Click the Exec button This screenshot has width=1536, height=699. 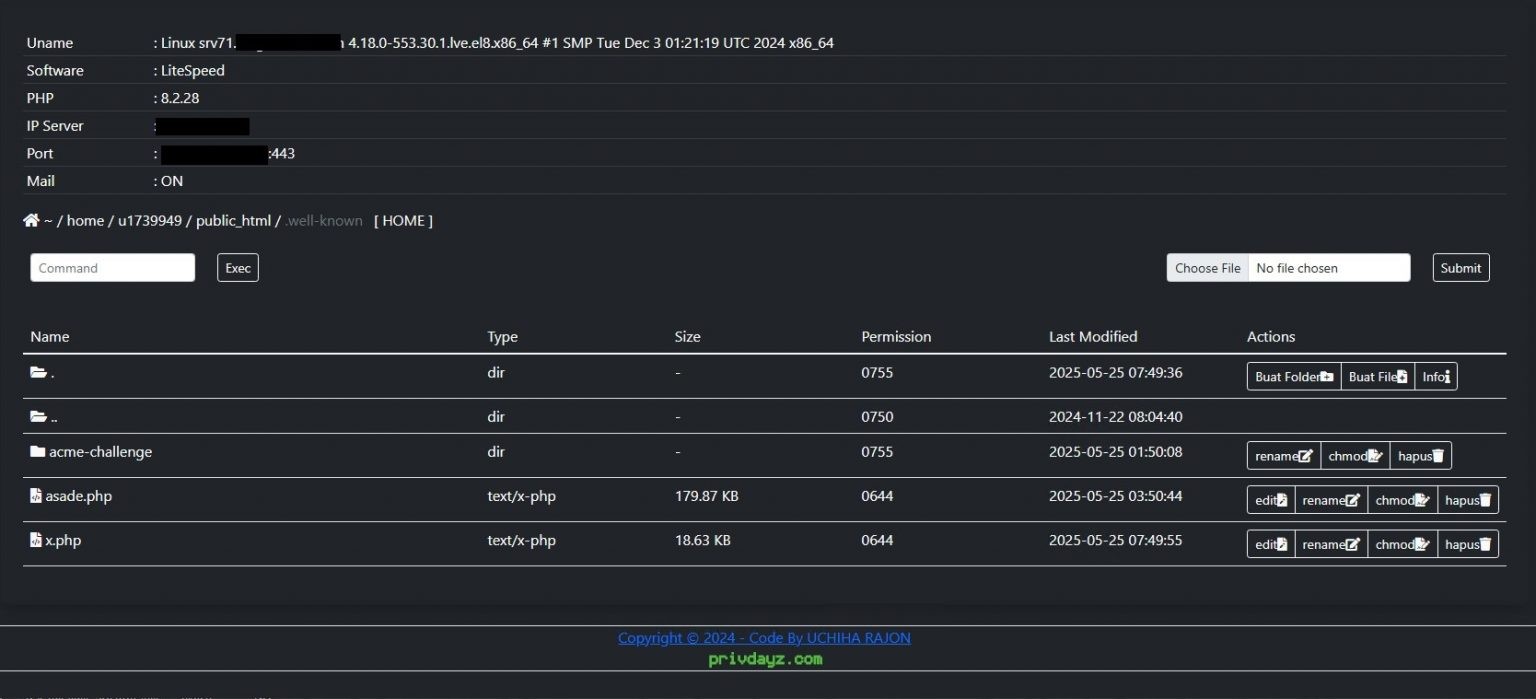point(238,268)
